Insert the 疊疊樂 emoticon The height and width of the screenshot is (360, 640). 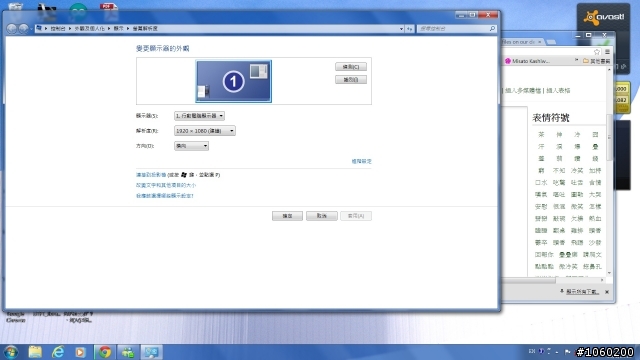click(x=568, y=255)
